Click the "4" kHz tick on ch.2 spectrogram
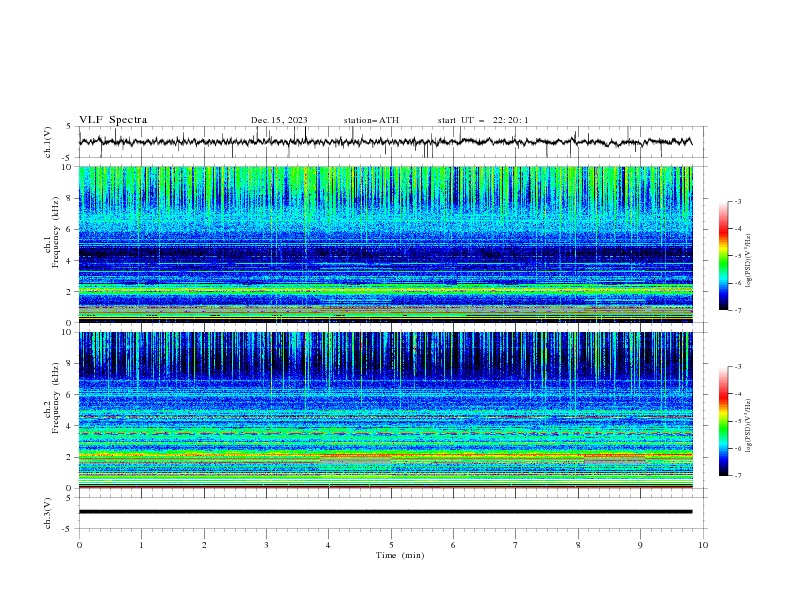Screen dimensions: 792x612 70,426
